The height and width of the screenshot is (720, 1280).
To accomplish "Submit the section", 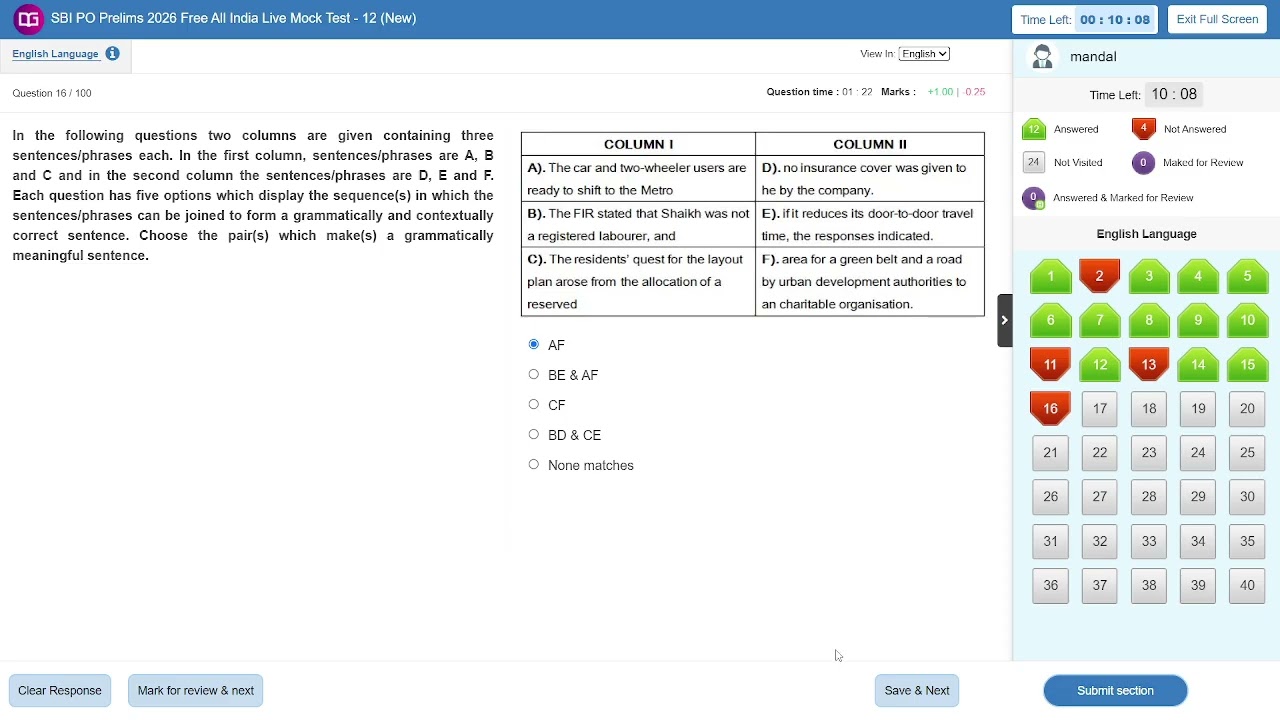I will pos(1115,691).
